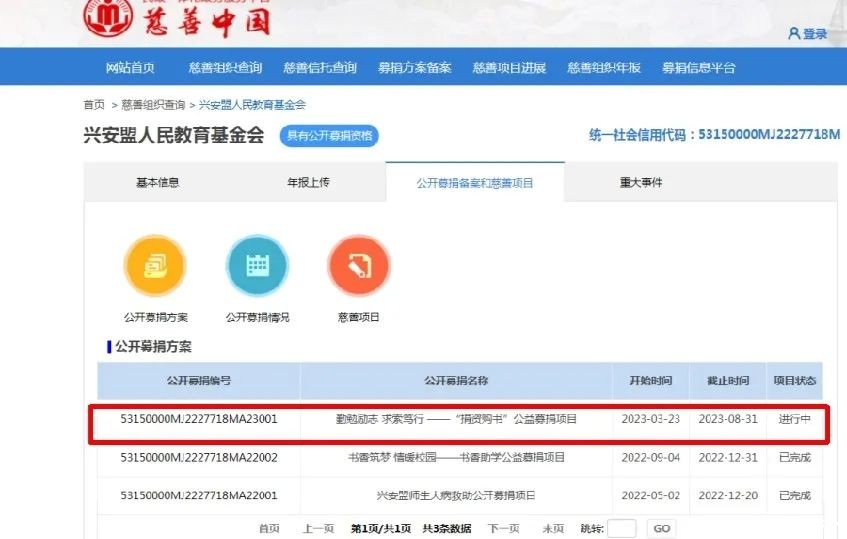The width and height of the screenshot is (847, 539).
Task: Click end date 2022-12-31
Action: click(x=728, y=457)
